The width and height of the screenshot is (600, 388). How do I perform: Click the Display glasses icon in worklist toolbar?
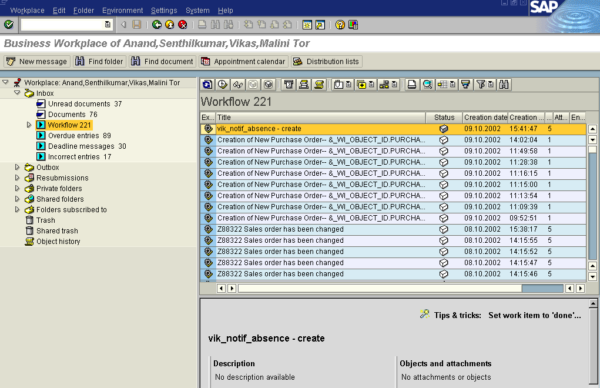point(238,85)
